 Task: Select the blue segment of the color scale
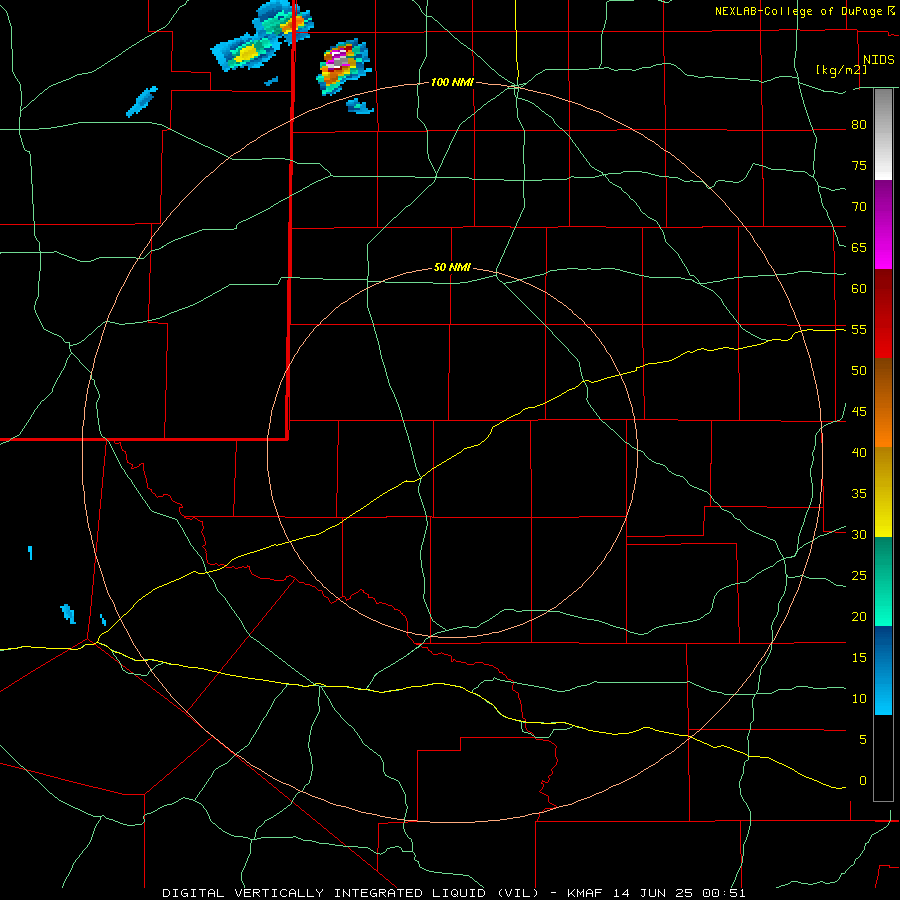tap(883, 670)
